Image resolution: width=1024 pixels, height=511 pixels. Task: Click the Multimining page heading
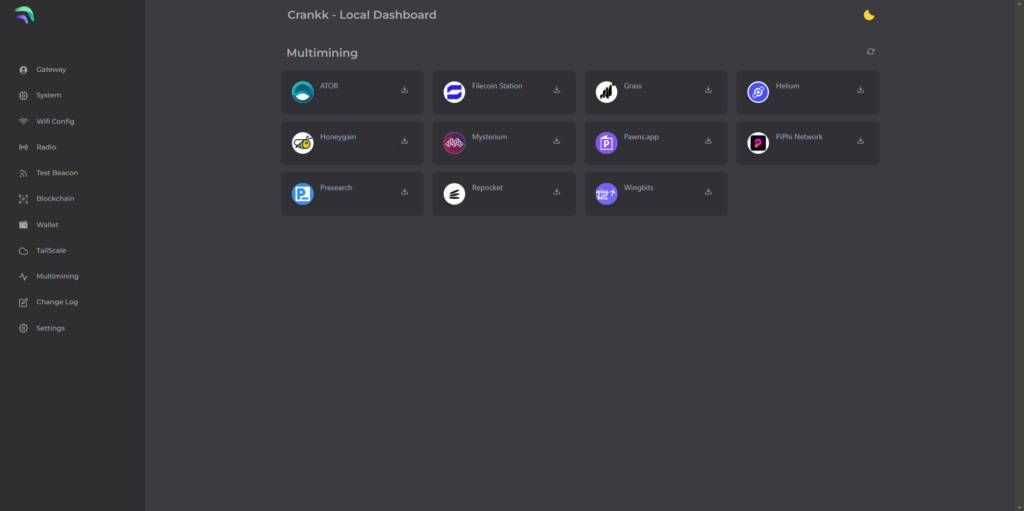(x=322, y=53)
